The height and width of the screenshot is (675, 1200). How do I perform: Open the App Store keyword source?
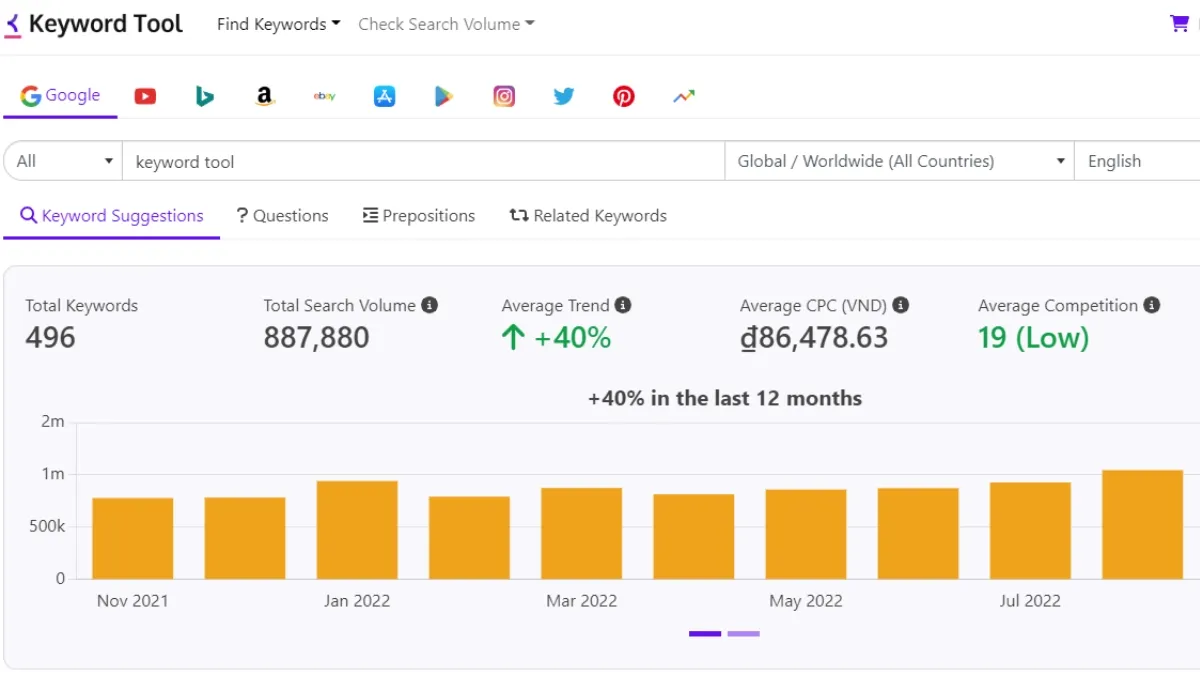tap(384, 95)
